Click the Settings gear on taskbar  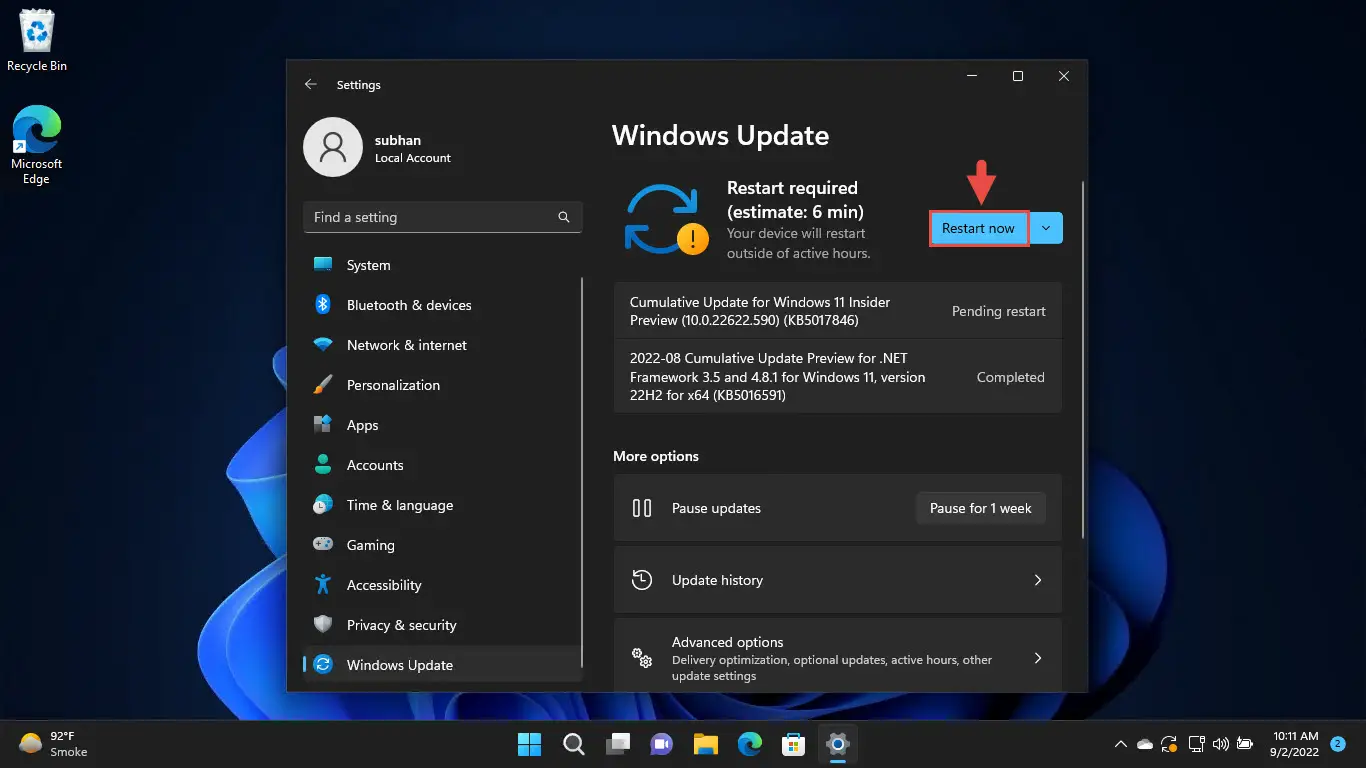coord(838,744)
